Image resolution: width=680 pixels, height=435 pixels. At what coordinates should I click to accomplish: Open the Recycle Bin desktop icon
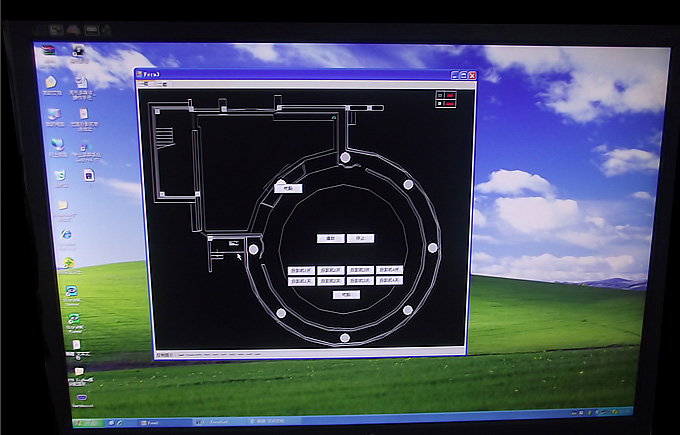pos(60,176)
